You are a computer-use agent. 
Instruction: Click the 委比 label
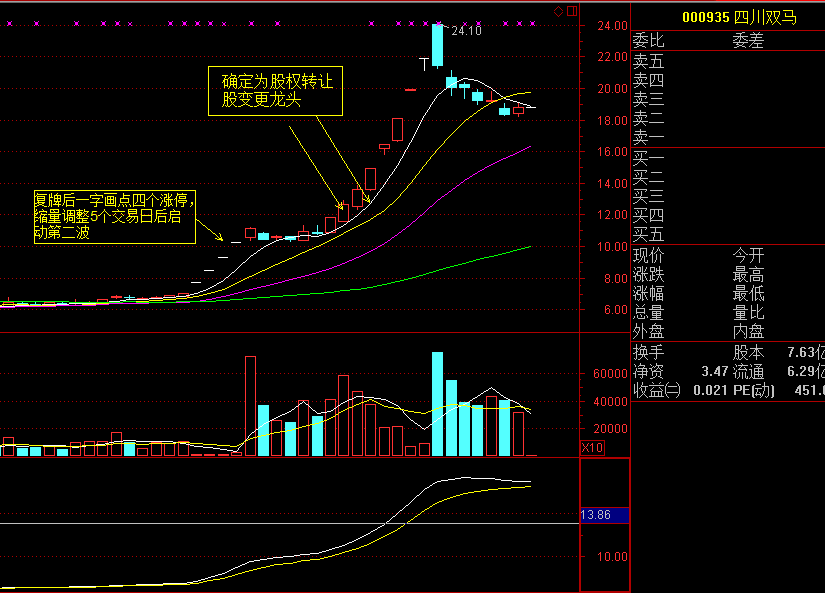[x=648, y=41]
